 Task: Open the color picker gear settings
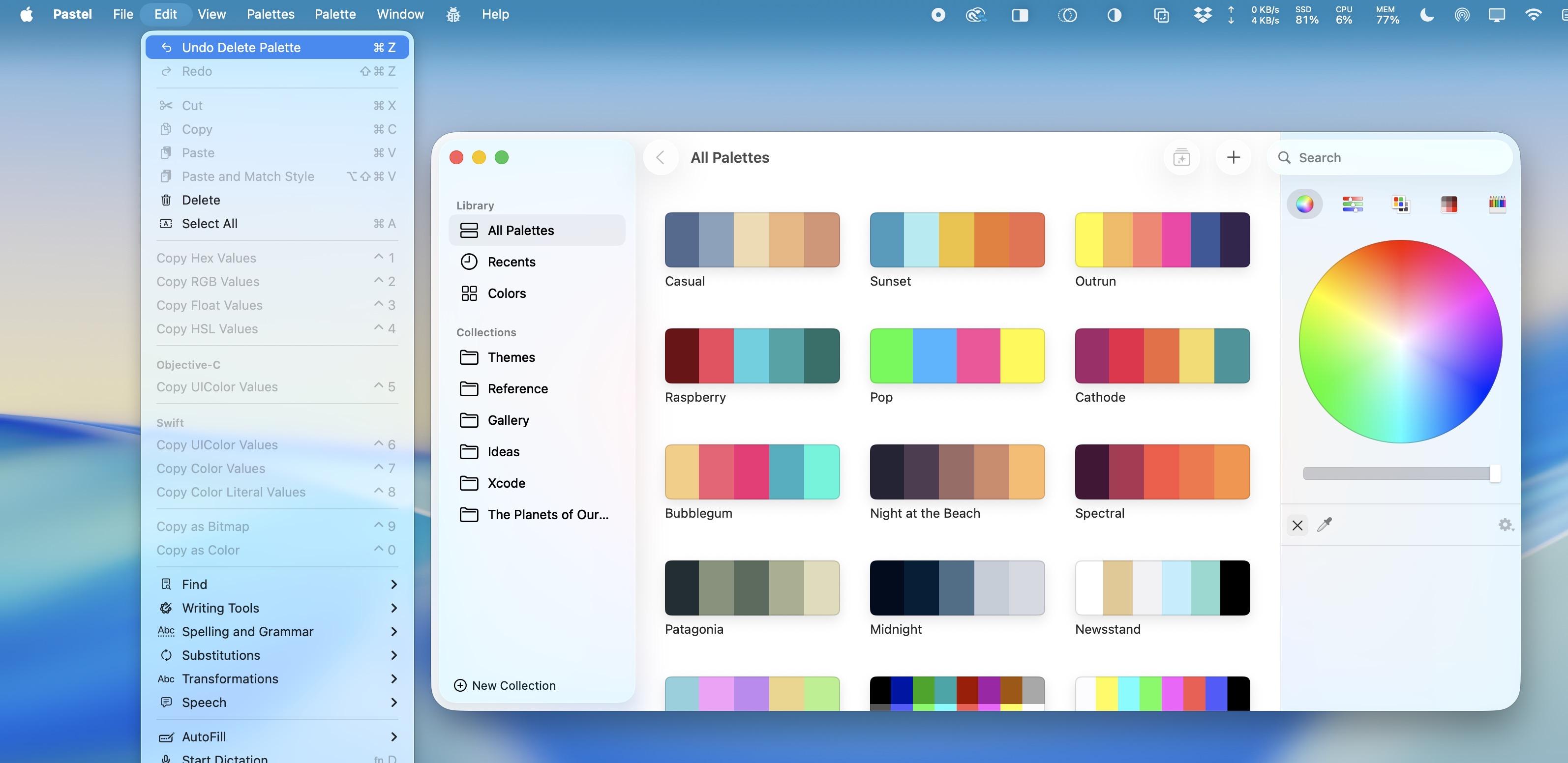(1506, 525)
